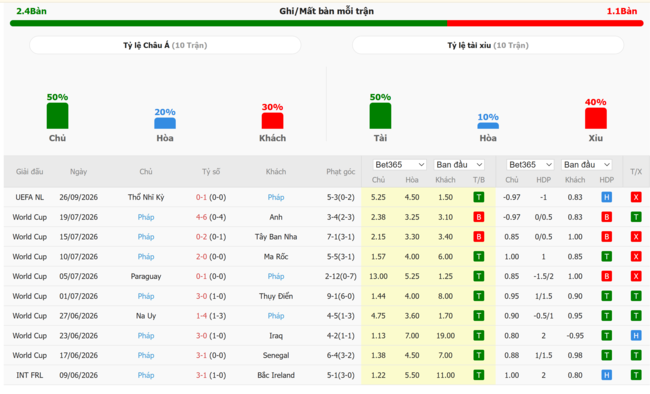Click the red 40% Xỉu bar
Viewport: 650px width, 394px height.
(596, 118)
